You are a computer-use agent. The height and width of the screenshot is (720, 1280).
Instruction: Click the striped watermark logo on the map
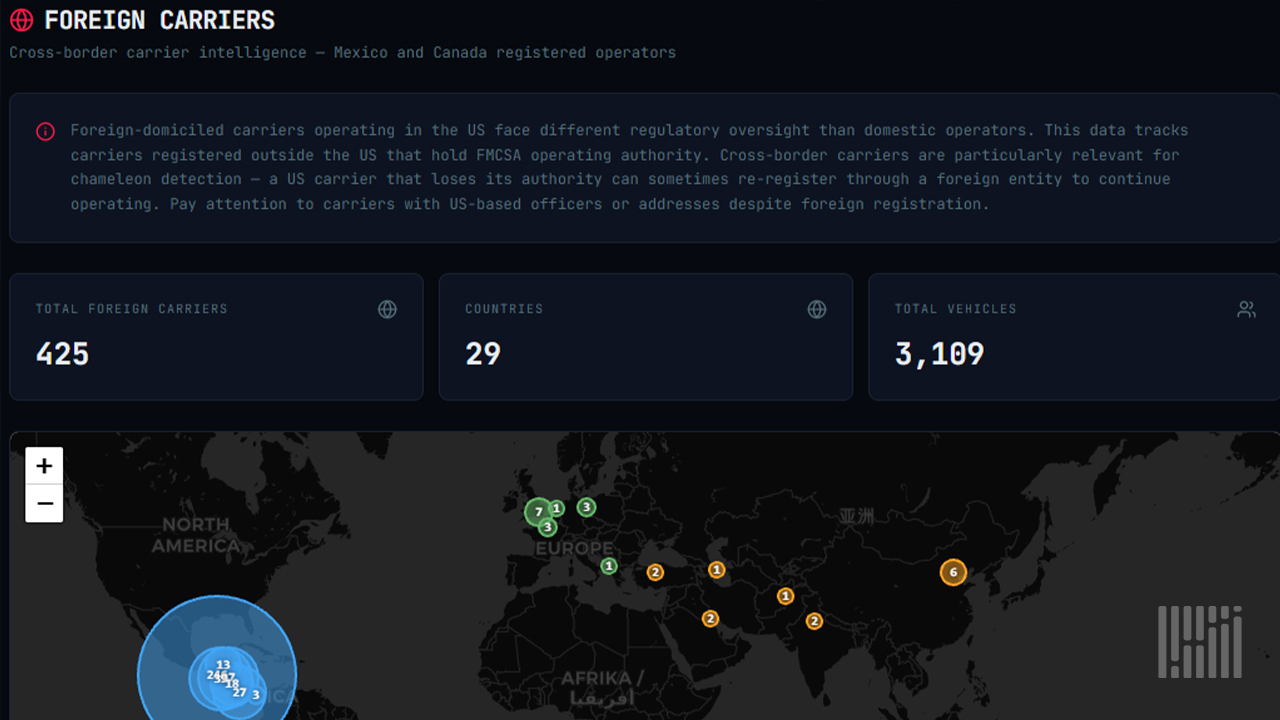tap(1199, 641)
